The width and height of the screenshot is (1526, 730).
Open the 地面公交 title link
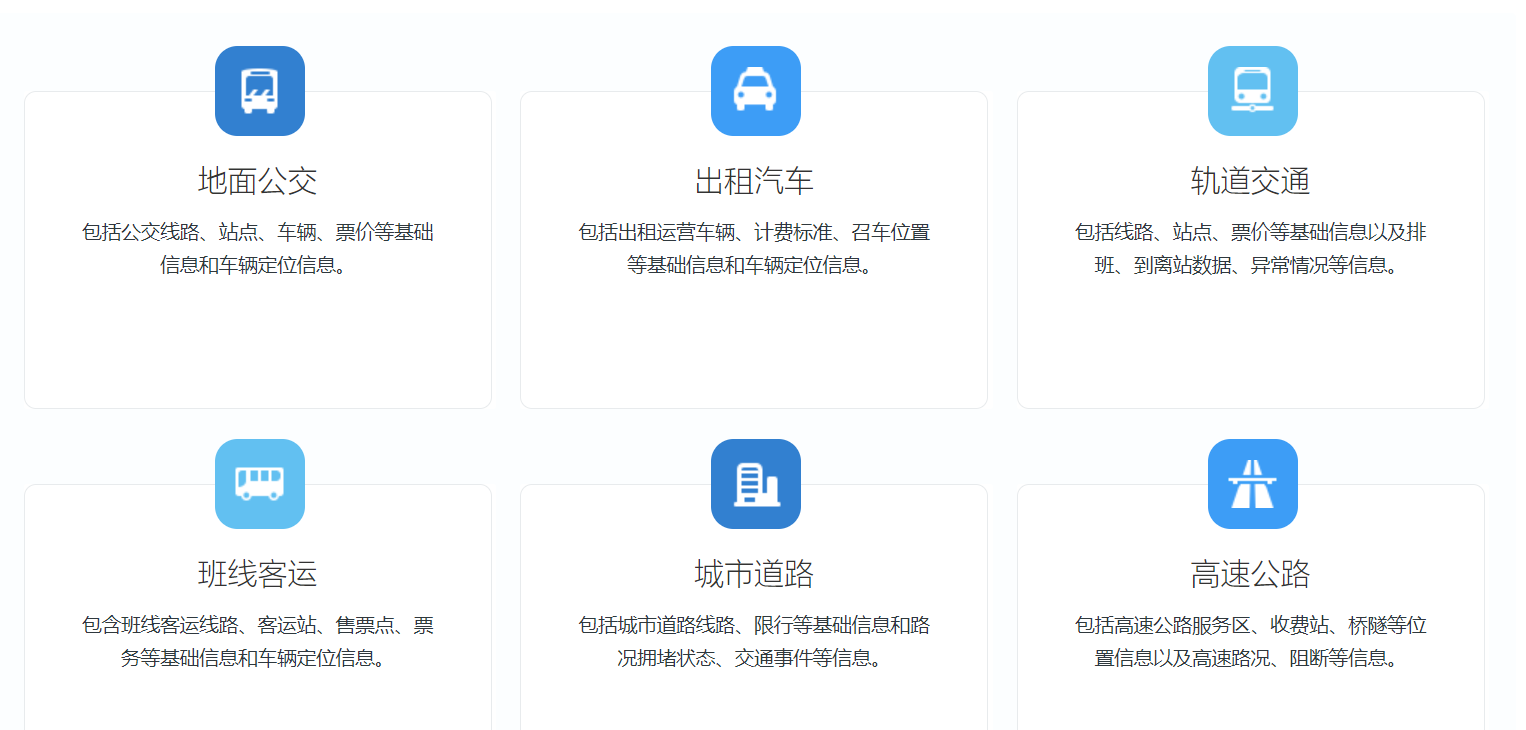[x=258, y=181]
